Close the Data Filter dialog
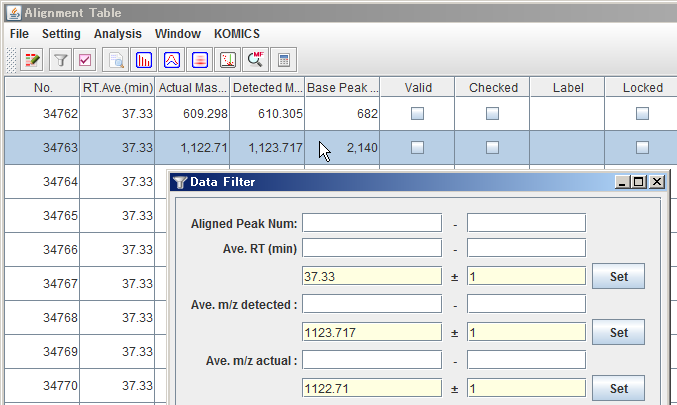The height and width of the screenshot is (405, 677). tap(657, 182)
